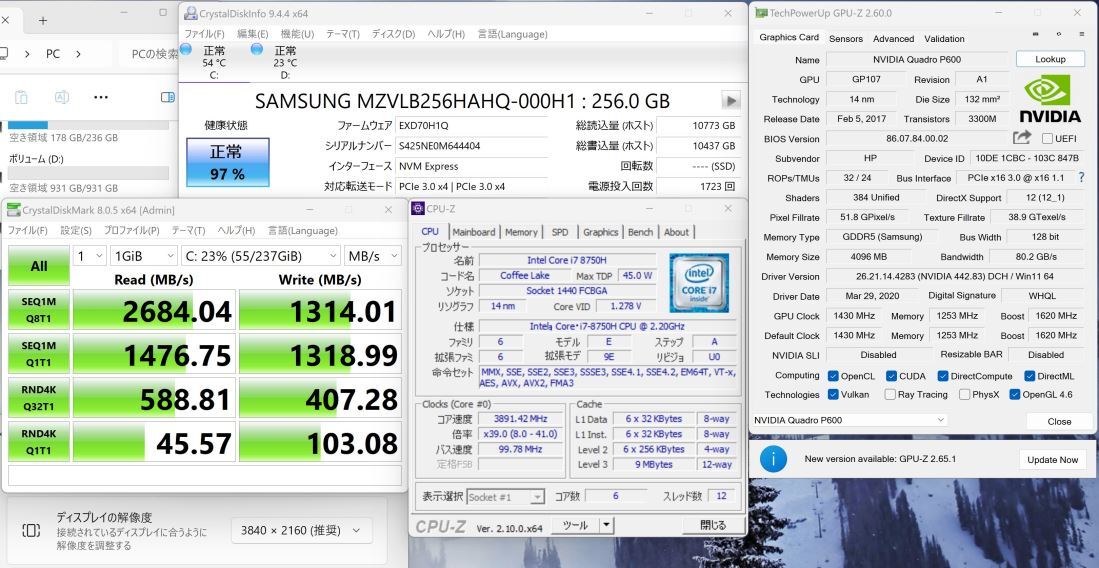Screen dimensions: 1099x568
Task: Click the Lookup button in GPU-Z
Action: click(x=1050, y=59)
